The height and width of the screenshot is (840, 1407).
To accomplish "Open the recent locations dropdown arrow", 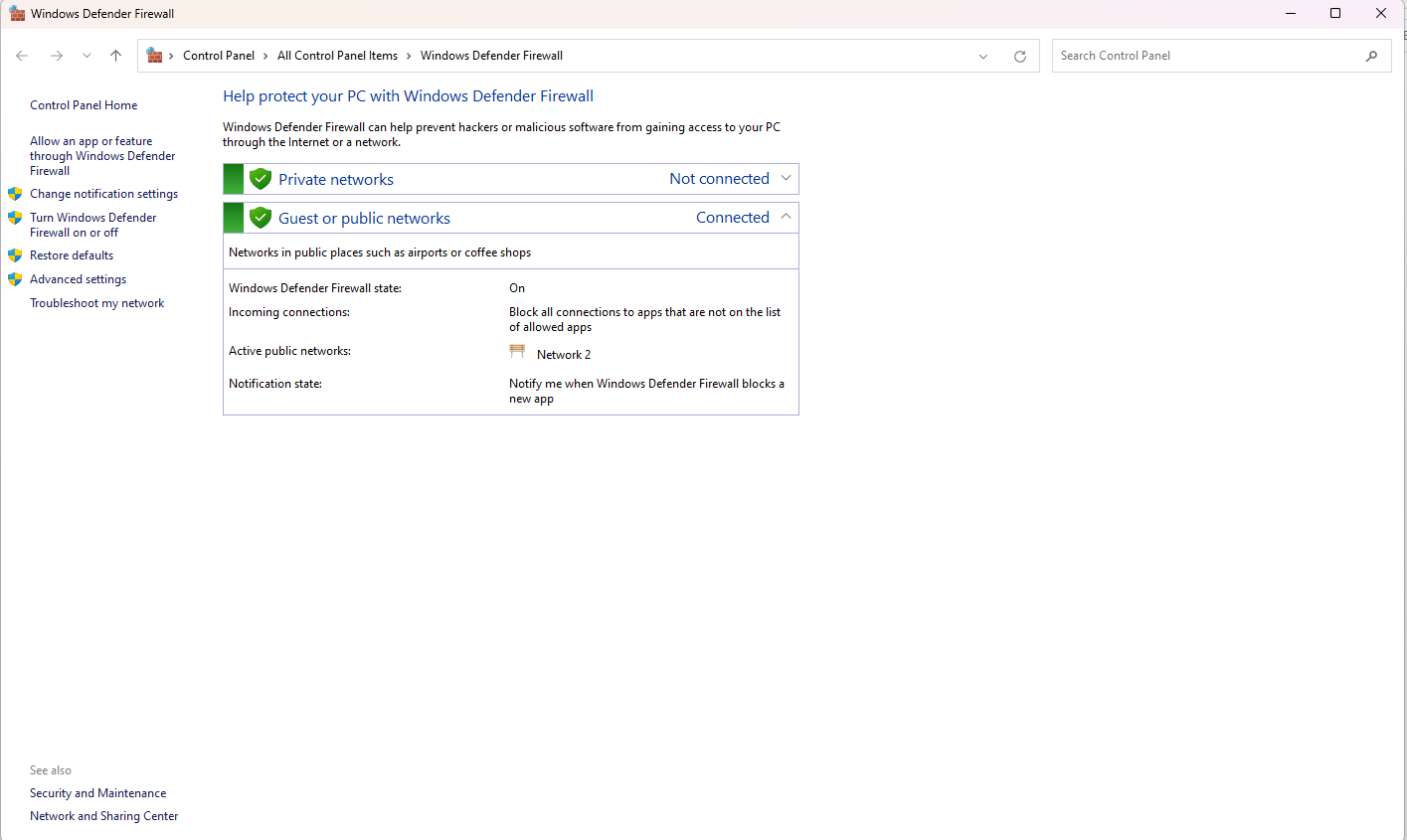I will point(87,56).
